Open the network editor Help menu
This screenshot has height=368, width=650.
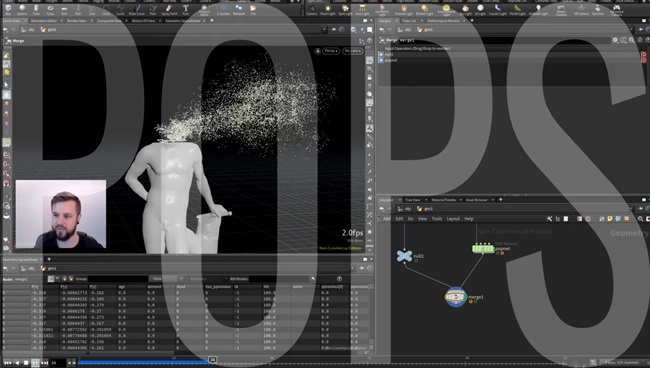(x=469, y=218)
